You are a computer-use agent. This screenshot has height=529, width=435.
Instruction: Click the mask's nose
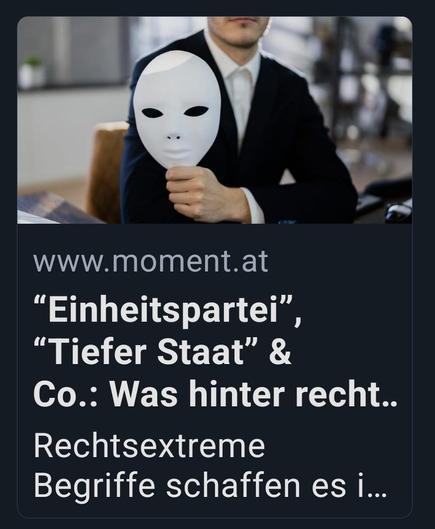(174, 135)
